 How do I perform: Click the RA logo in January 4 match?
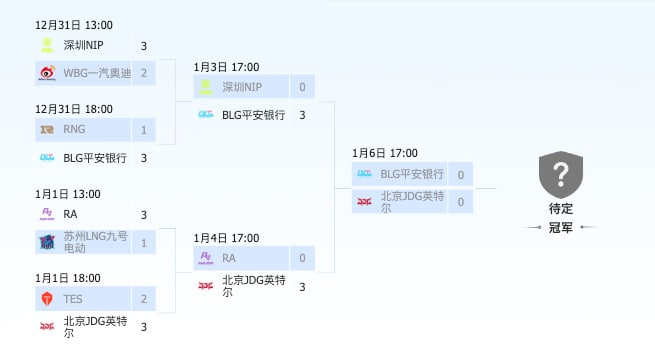point(206,258)
